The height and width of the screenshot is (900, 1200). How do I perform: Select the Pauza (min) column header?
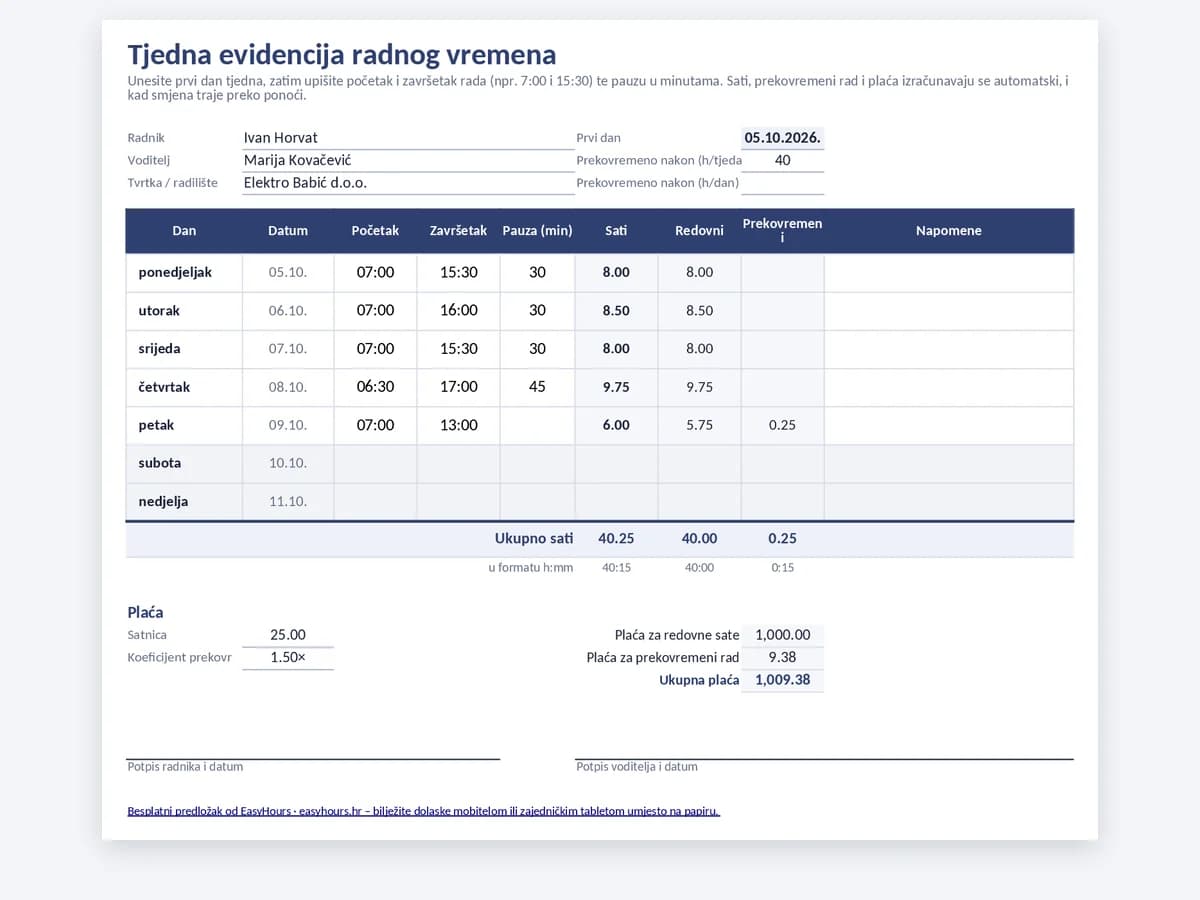537,231
